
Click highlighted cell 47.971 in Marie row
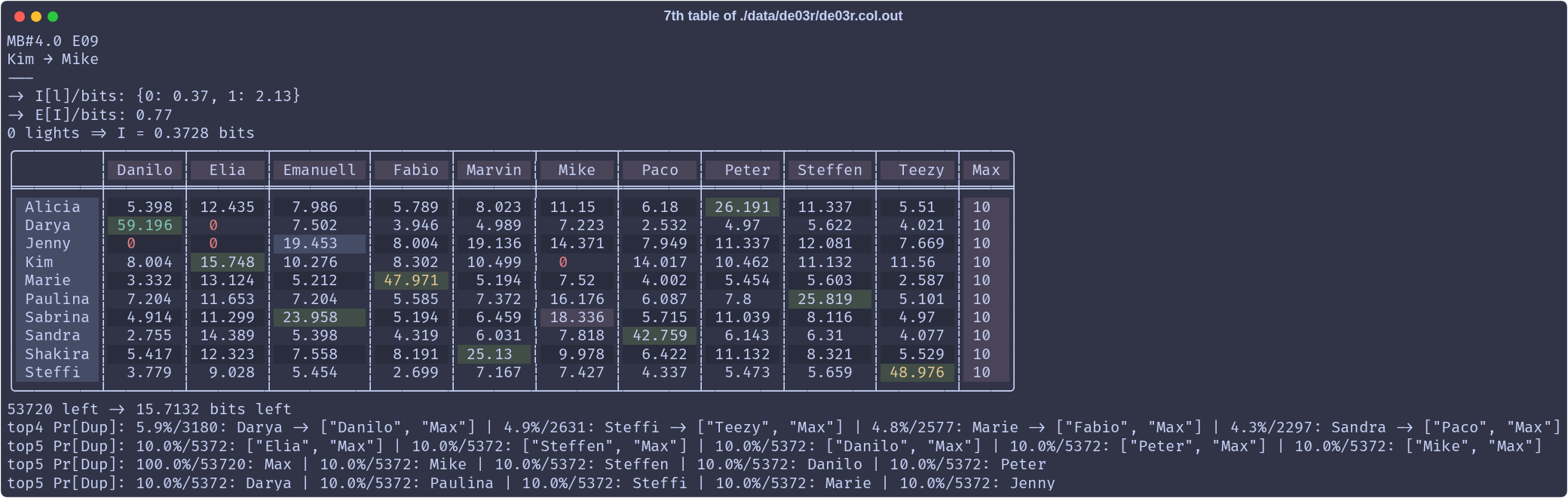click(x=412, y=281)
